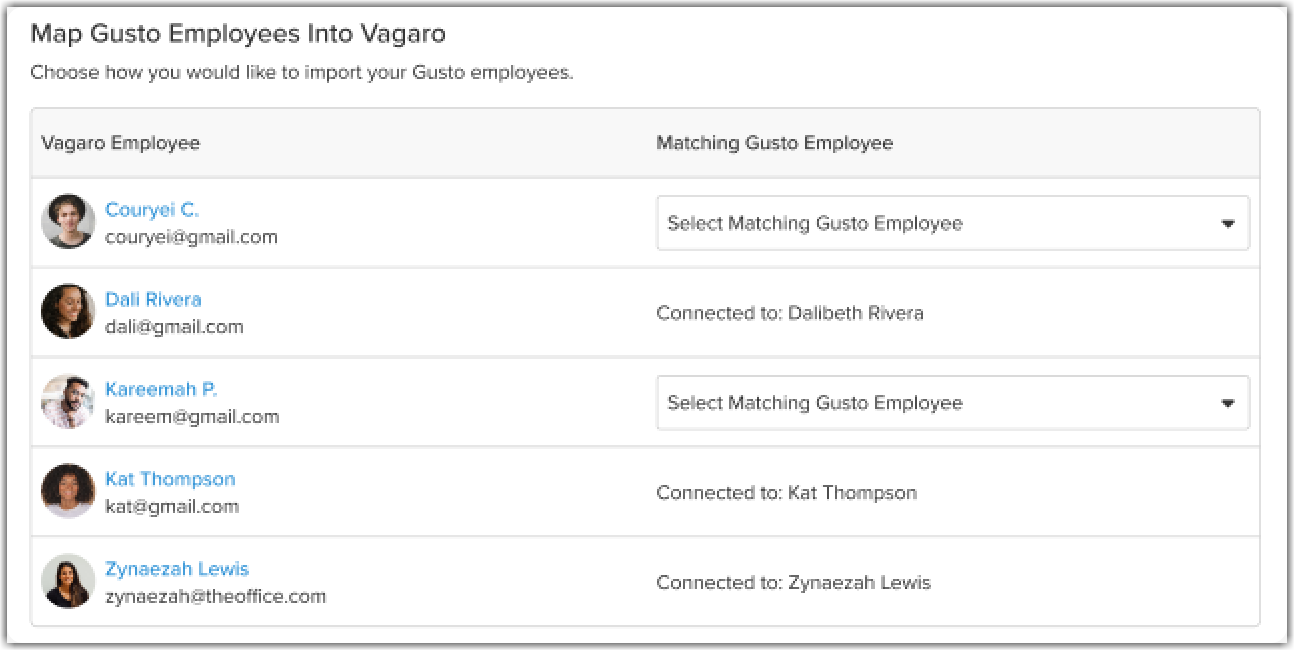The image size is (1295, 651).
Task: Click the Connected to: Dalibeth Rivera text
Action: (x=790, y=312)
